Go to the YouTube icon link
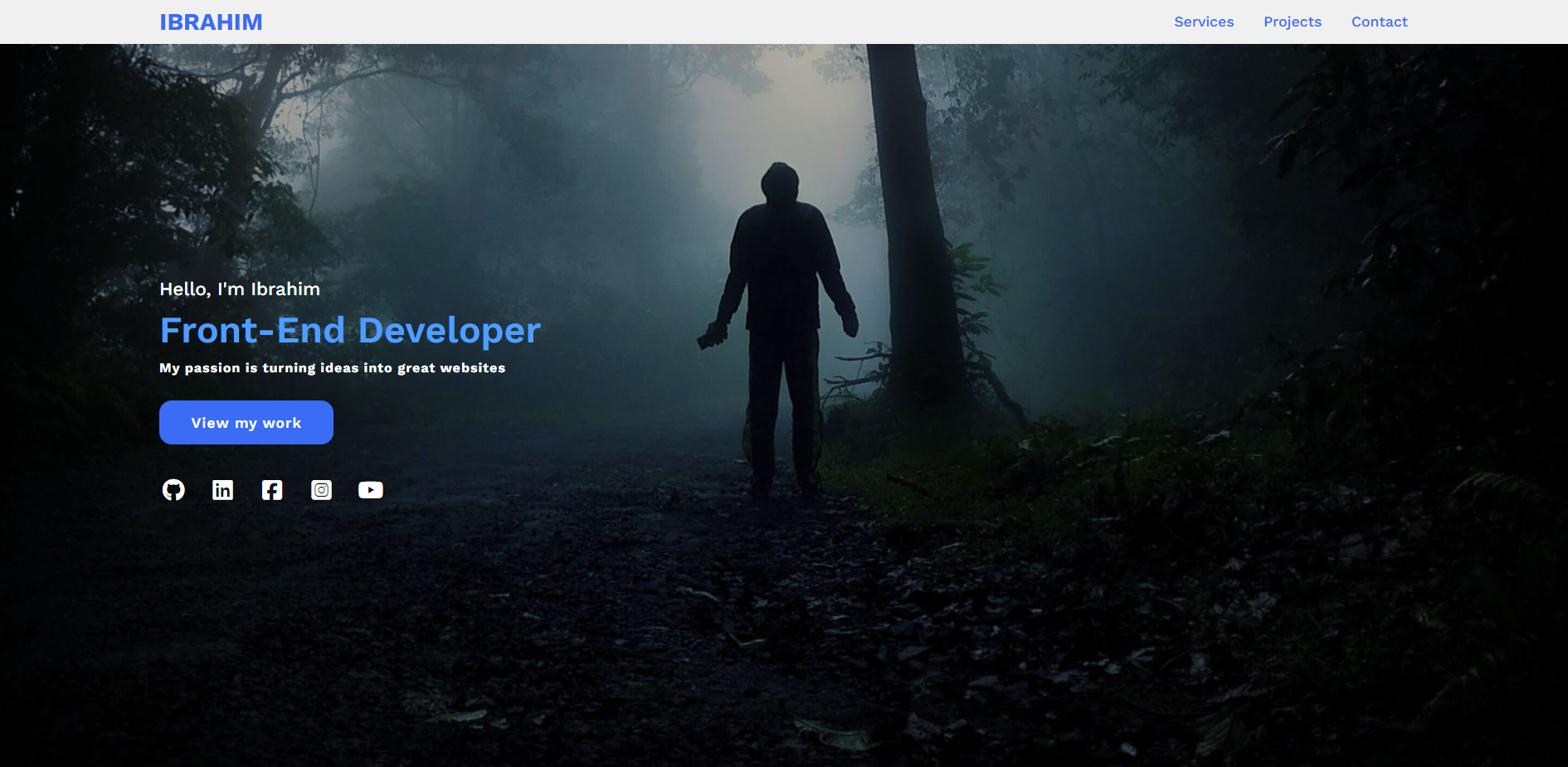1568x767 pixels. tap(371, 490)
